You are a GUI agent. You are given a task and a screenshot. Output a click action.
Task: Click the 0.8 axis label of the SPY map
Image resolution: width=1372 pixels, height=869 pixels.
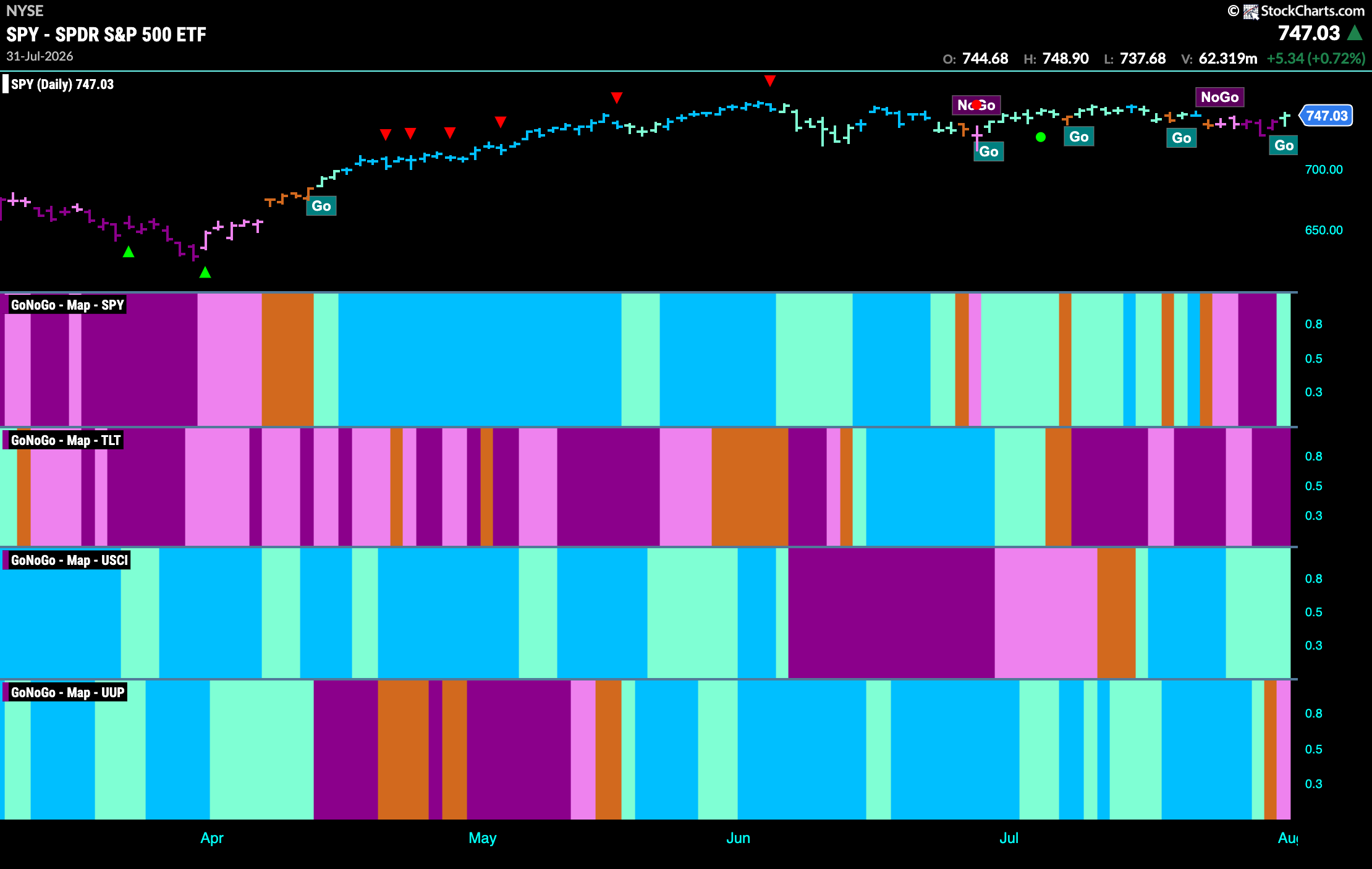tap(1313, 324)
